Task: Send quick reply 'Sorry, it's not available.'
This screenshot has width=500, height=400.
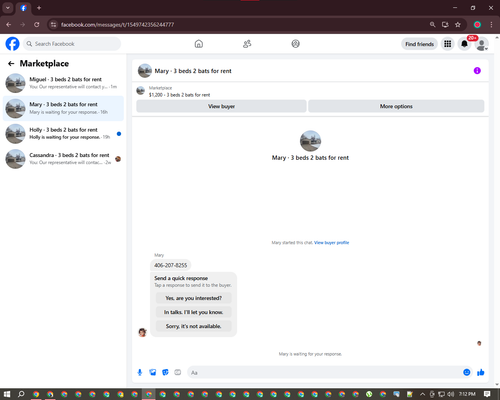Action: point(193,326)
